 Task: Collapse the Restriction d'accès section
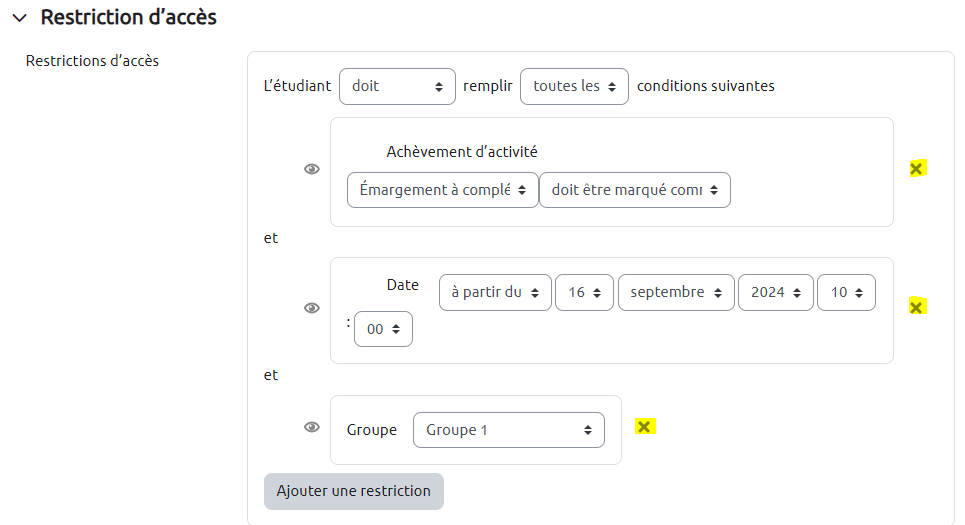(20, 17)
